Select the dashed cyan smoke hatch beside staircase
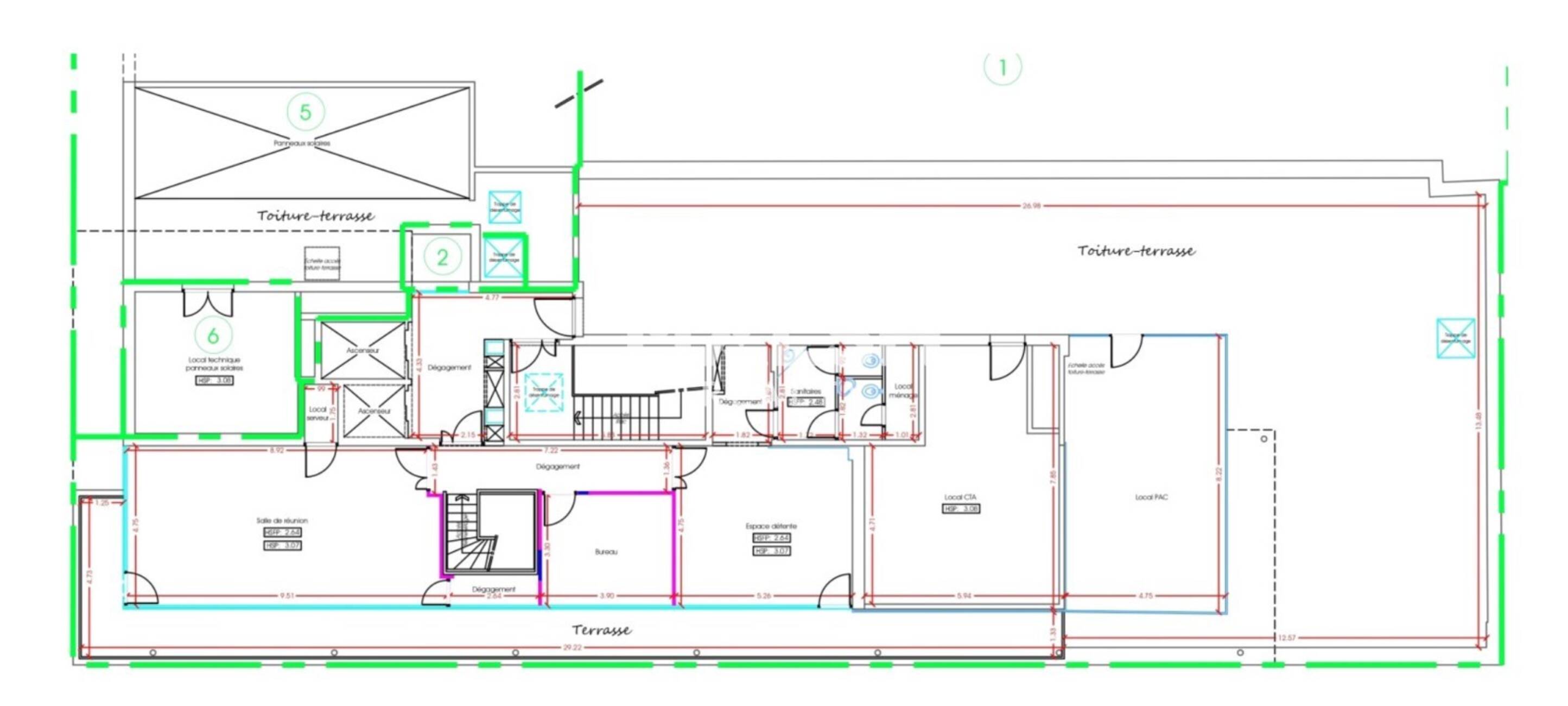1568x706 pixels. (544, 393)
